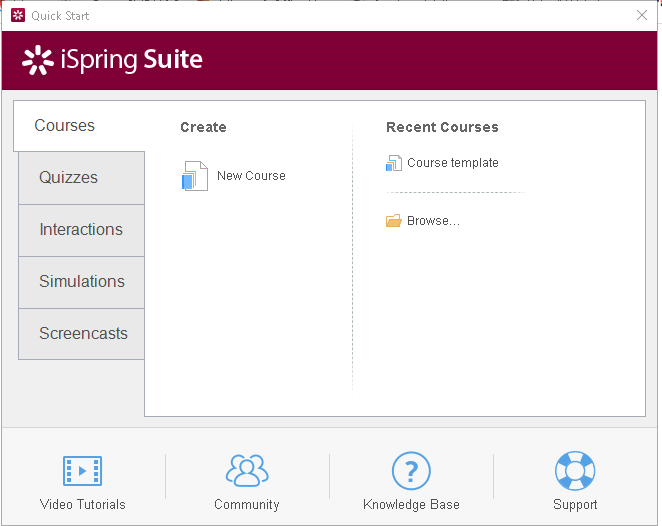Switch to the Quizzes tab
Viewport: 662px width, 526px height.
click(81, 178)
